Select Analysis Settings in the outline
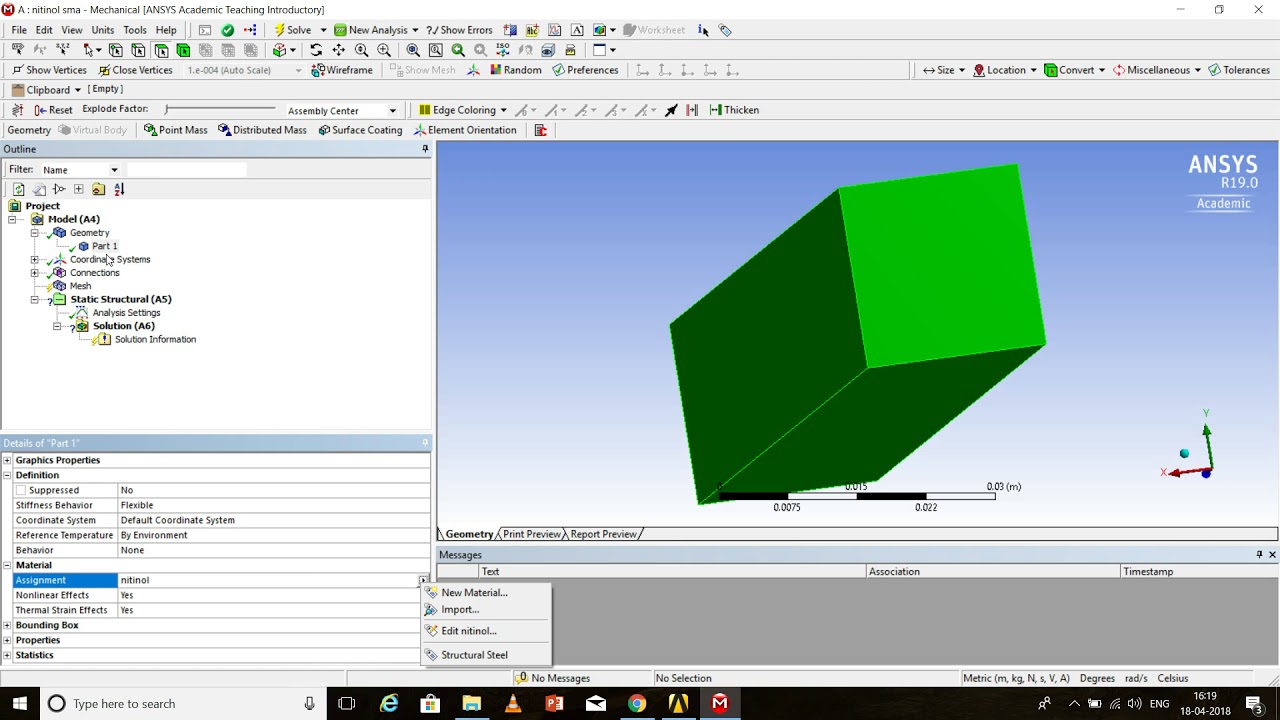The width and height of the screenshot is (1280, 720). pyautogui.click(x=126, y=313)
